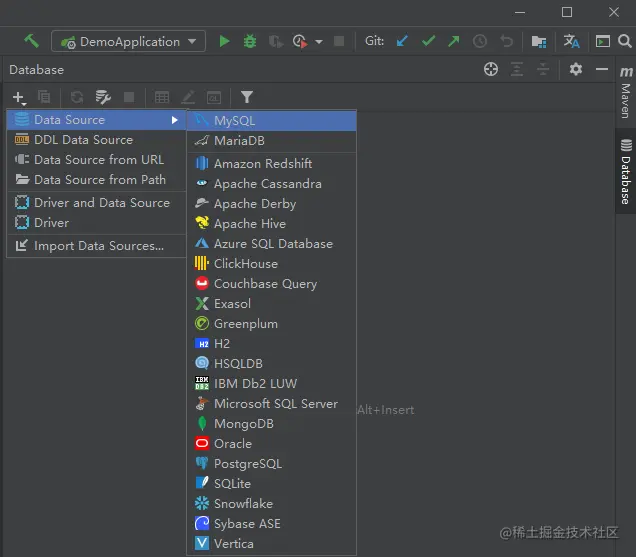Choose HSQLDB database entry

point(272,363)
